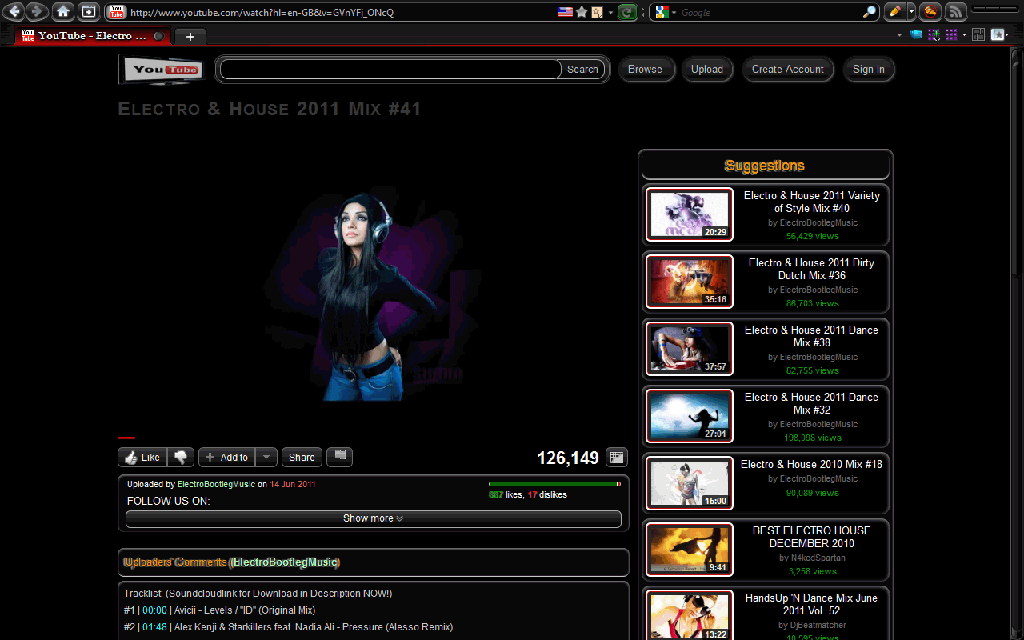Open a new tab with the plus button

click(190, 37)
